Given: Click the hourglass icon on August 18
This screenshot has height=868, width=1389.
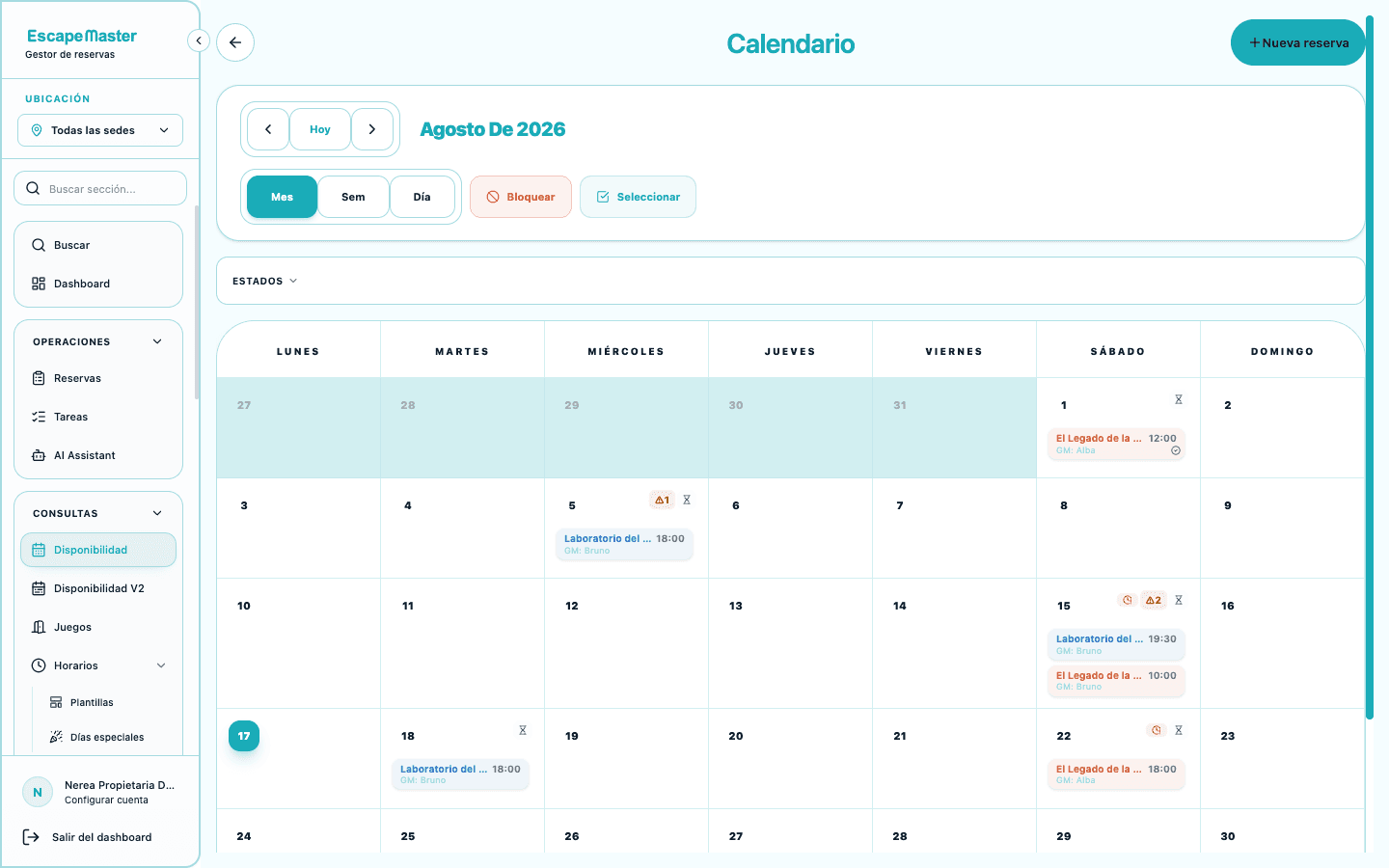Looking at the screenshot, I should pos(523,730).
